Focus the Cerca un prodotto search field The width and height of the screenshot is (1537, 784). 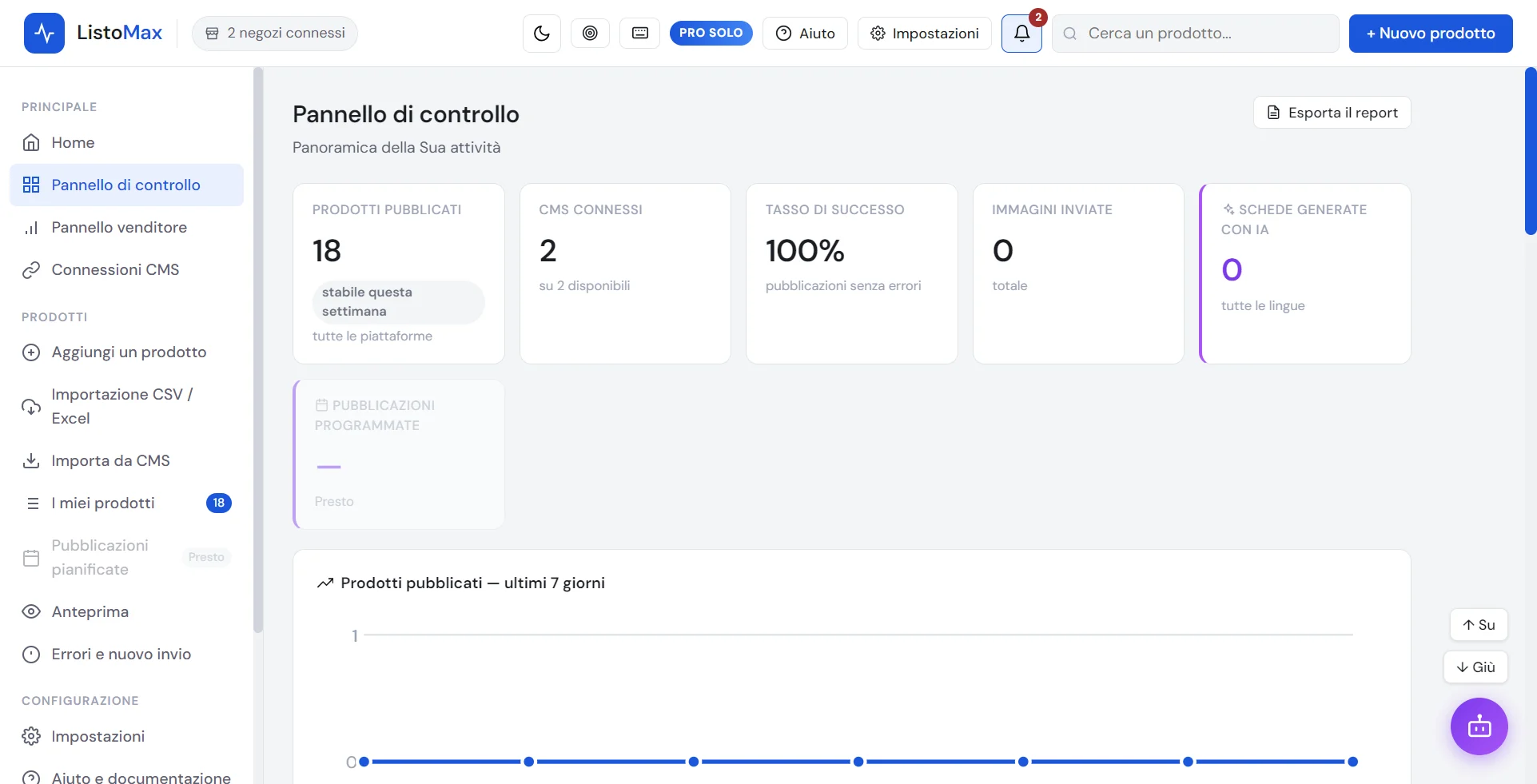(x=1195, y=34)
